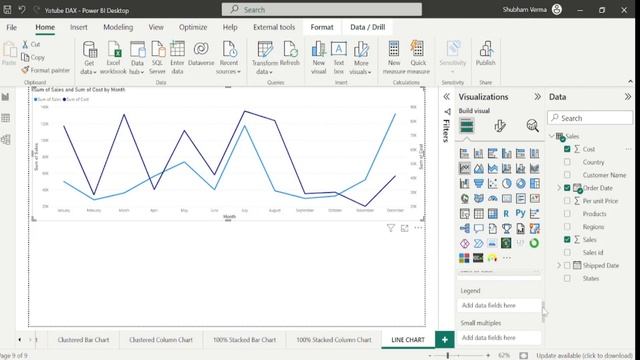Screen dimensions: 640x360
Task: Go to Clustered Bar Chart page
Action: [83, 340]
